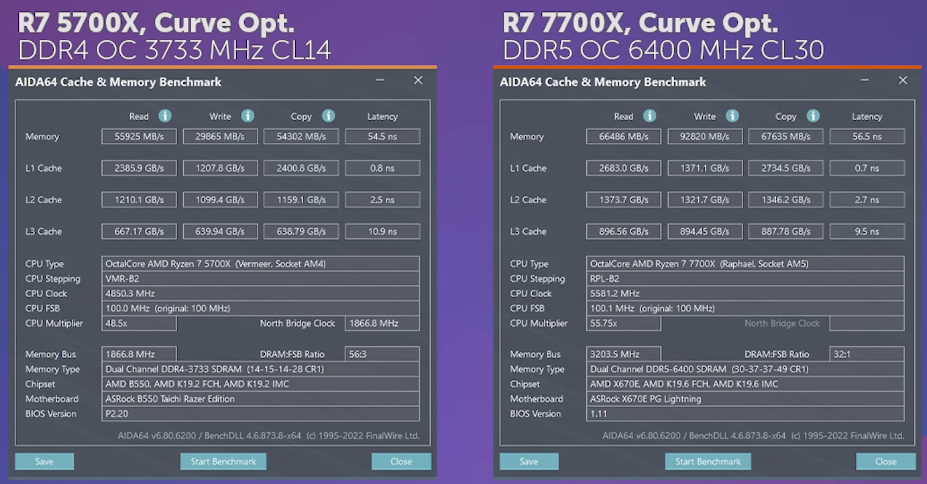Click Memory Bus field 3203.5 MHz
Image resolution: width=927 pixels, height=484 pixels.
(624, 354)
